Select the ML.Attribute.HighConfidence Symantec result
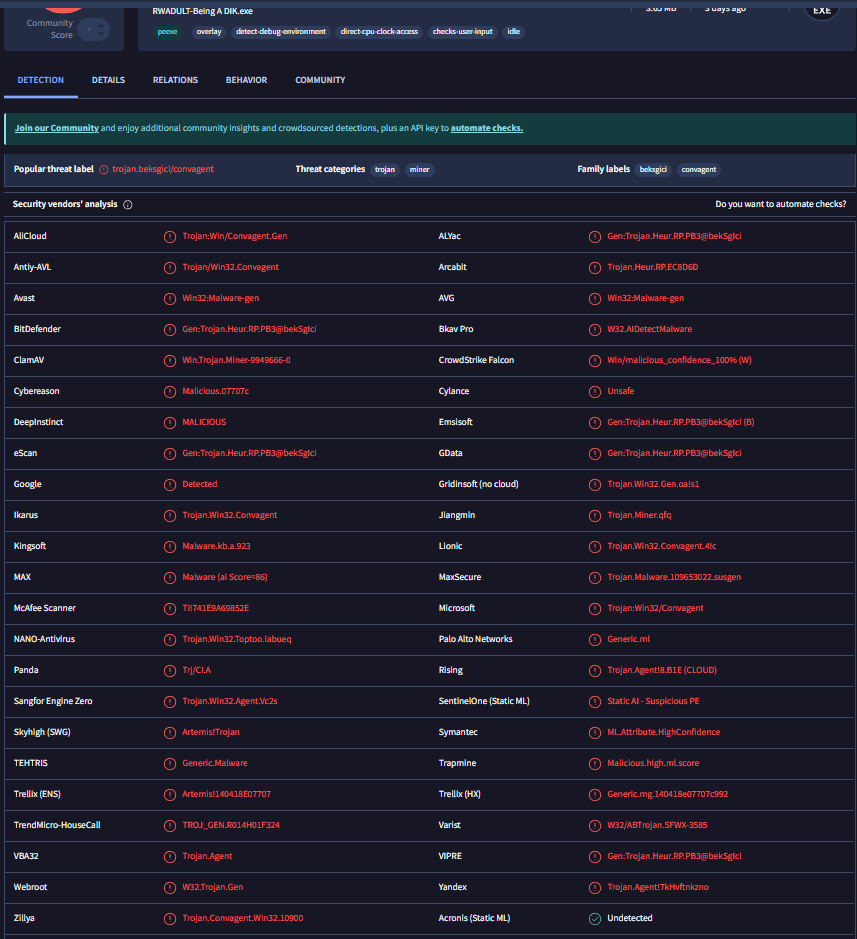Viewport: 857px width, 939px height. [664, 732]
